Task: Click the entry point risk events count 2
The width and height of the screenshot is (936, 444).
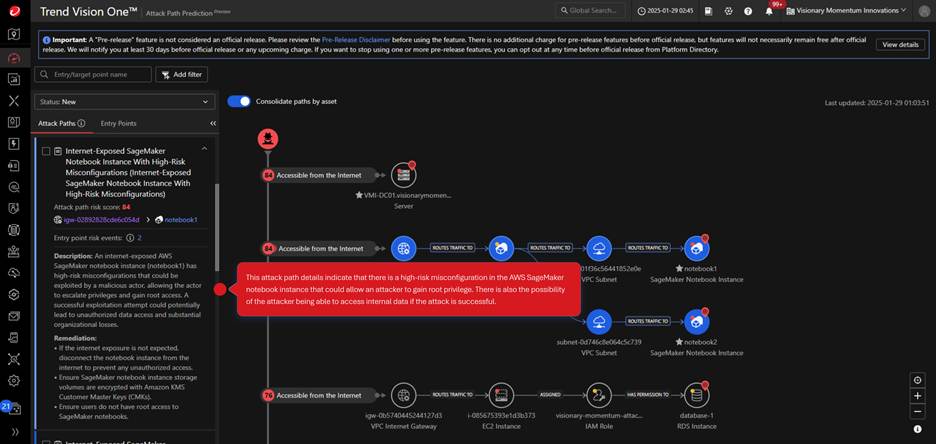Action: 140,238
